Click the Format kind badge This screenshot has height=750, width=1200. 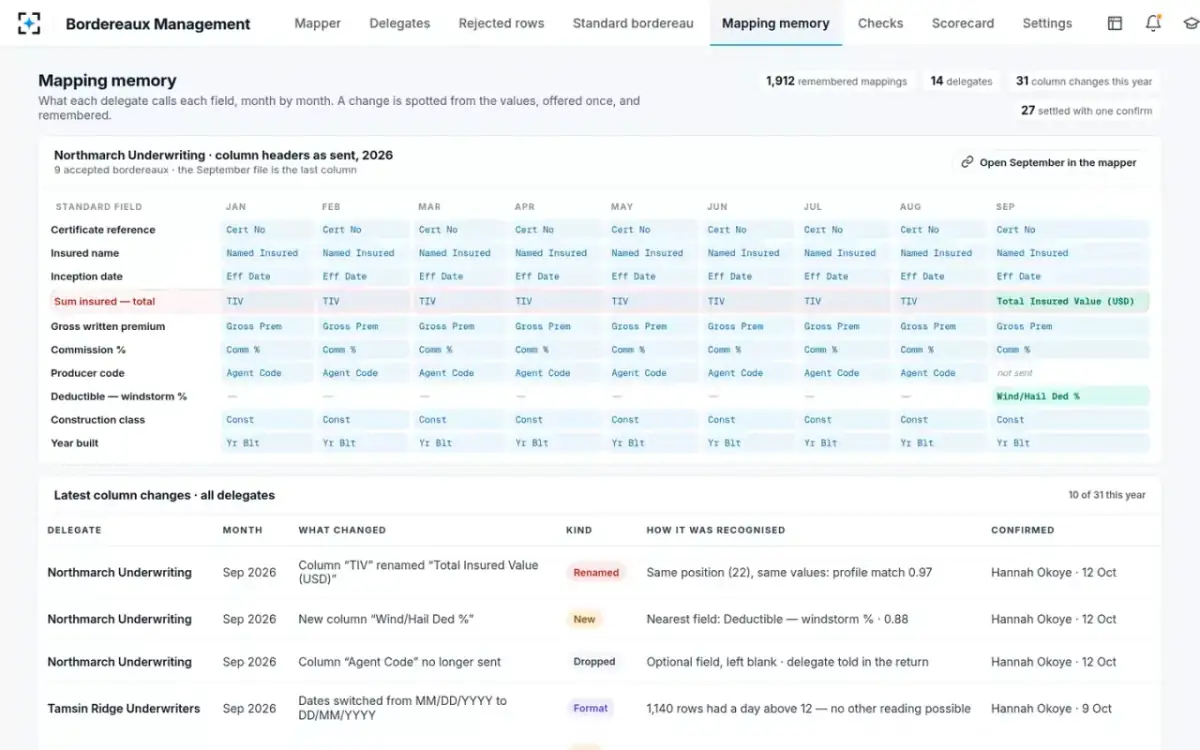[x=591, y=708]
